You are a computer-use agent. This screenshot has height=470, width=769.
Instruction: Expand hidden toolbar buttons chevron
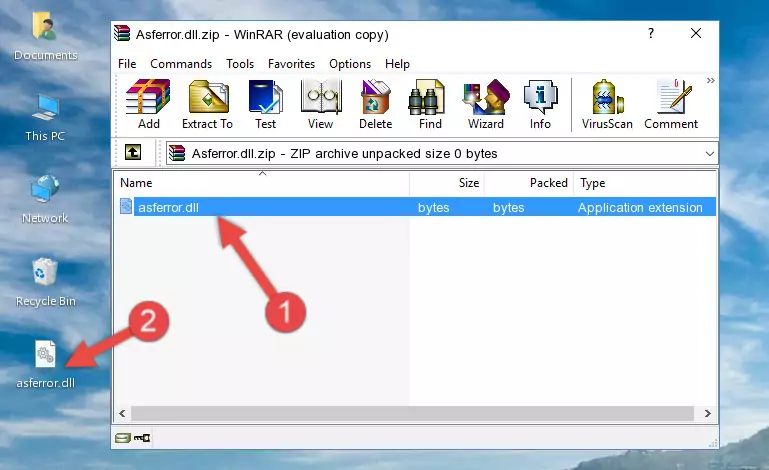pyautogui.click(x=711, y=80)
